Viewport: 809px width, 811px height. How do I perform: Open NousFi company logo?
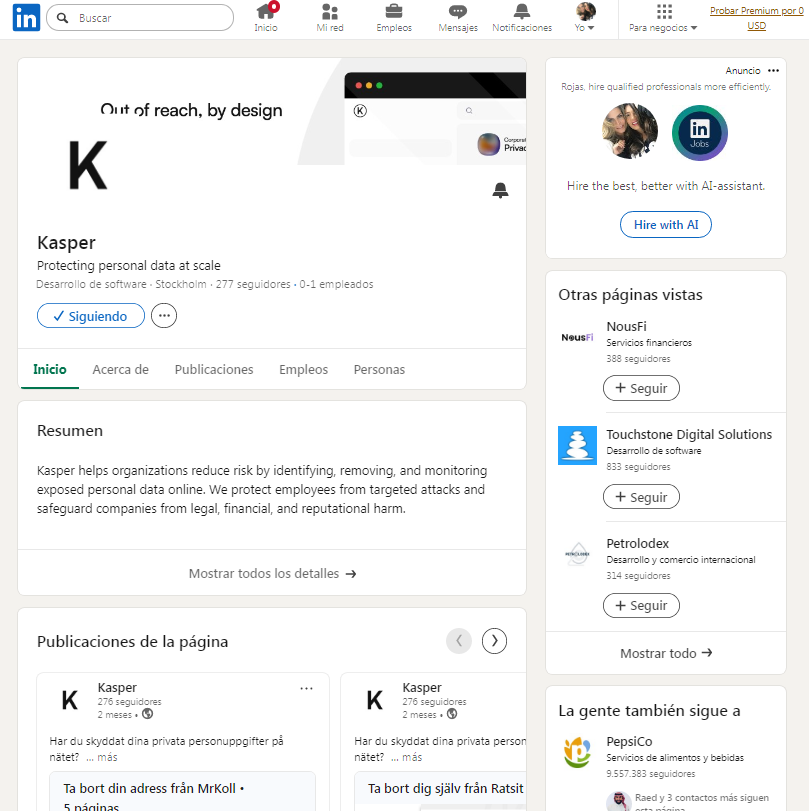577,337
